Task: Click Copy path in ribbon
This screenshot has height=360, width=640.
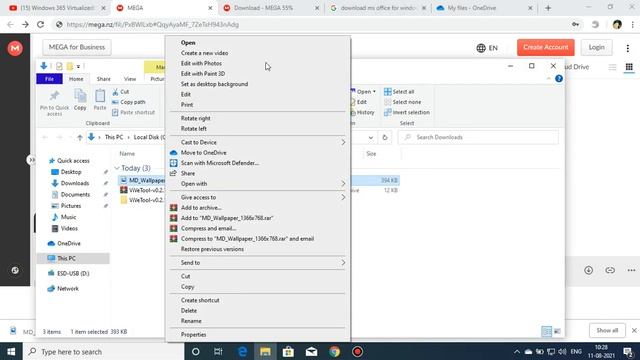Action: point(129,102)
